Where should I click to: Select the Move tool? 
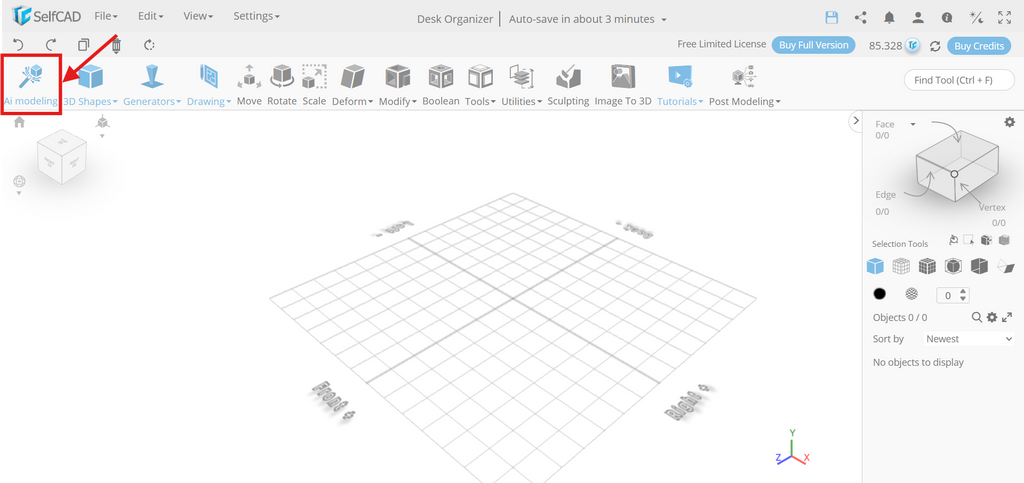[249, 85]
